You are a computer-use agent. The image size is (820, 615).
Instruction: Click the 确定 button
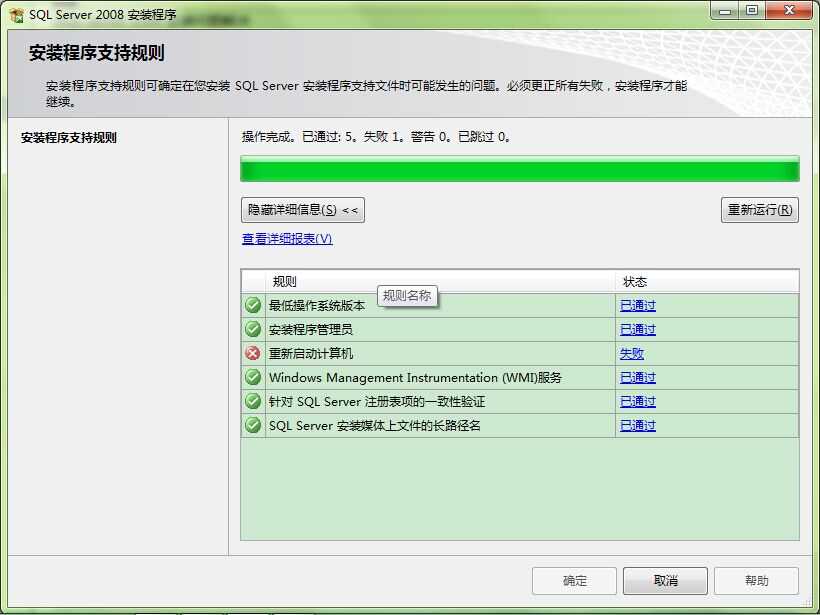(x=574, y=580)
